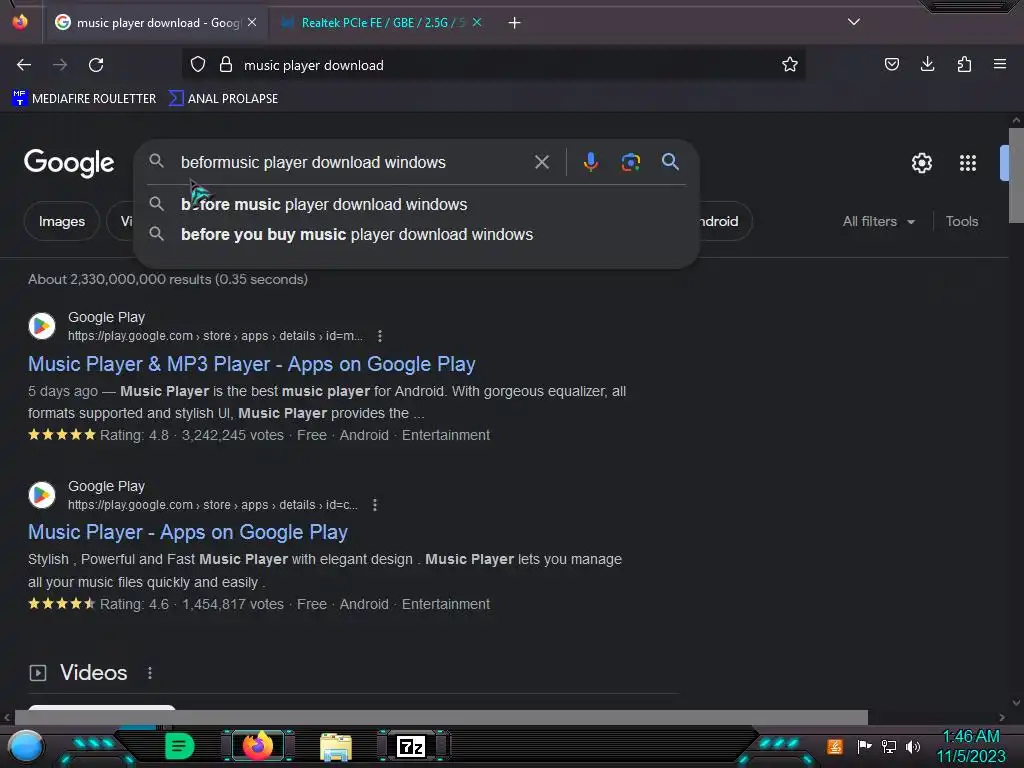
Task: Click inside the Google search text box
Action: click(353, 163)
